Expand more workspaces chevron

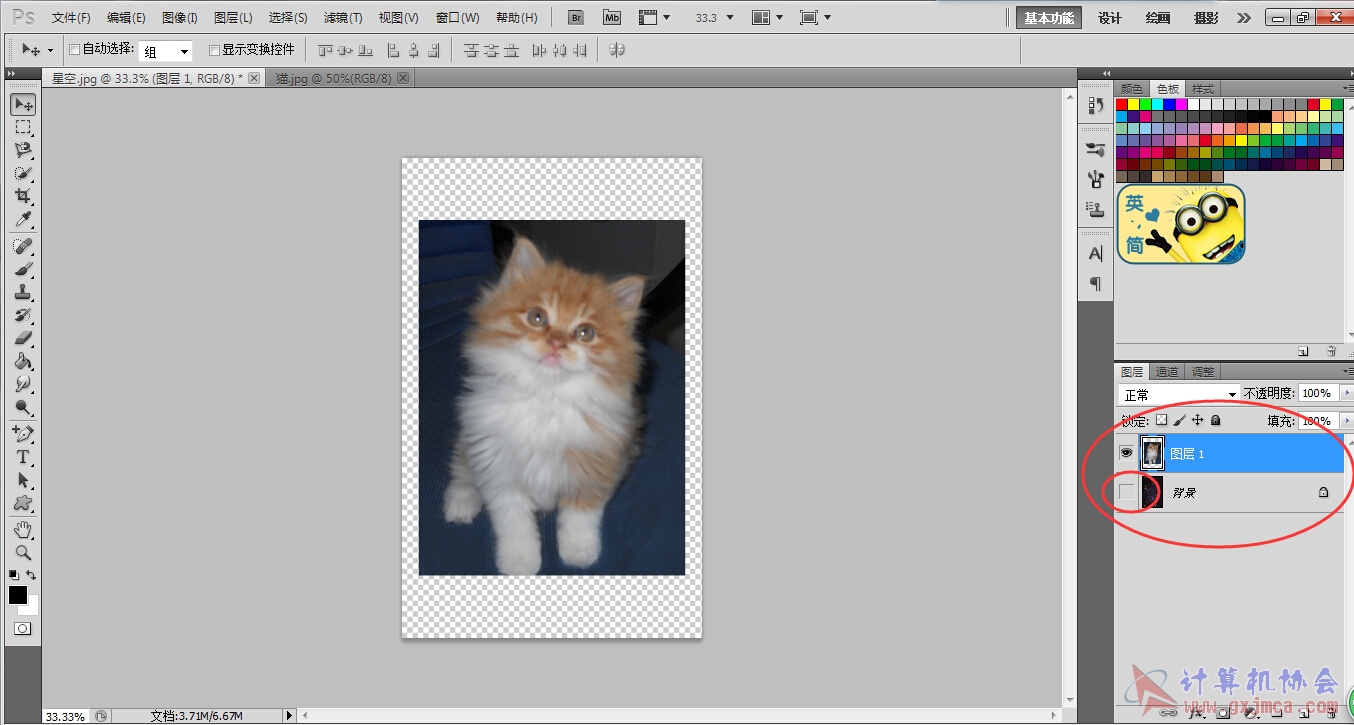(1243, 18)
